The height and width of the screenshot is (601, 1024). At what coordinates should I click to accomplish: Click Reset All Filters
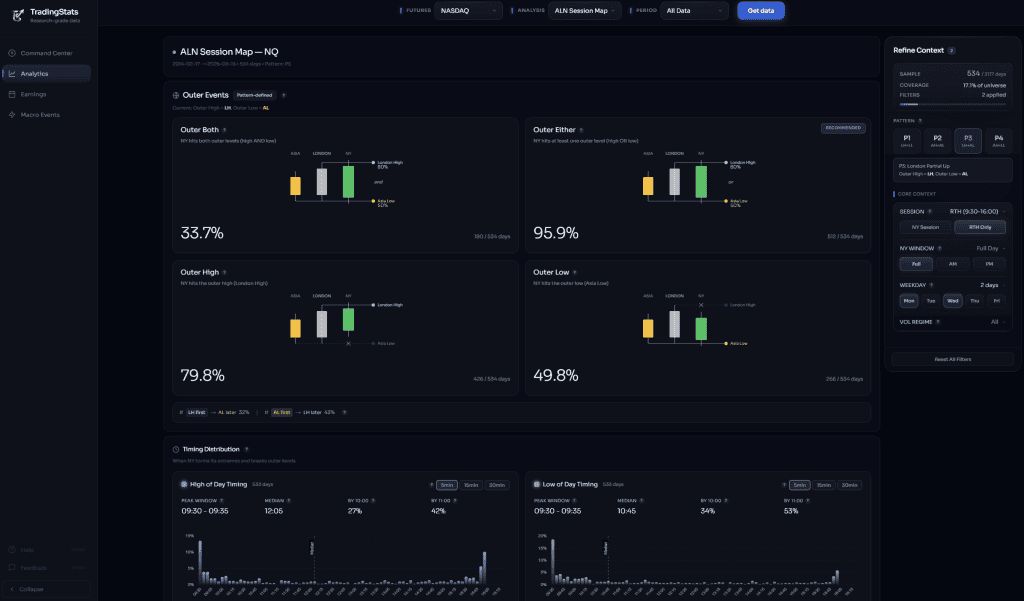[x=951, y=359]
